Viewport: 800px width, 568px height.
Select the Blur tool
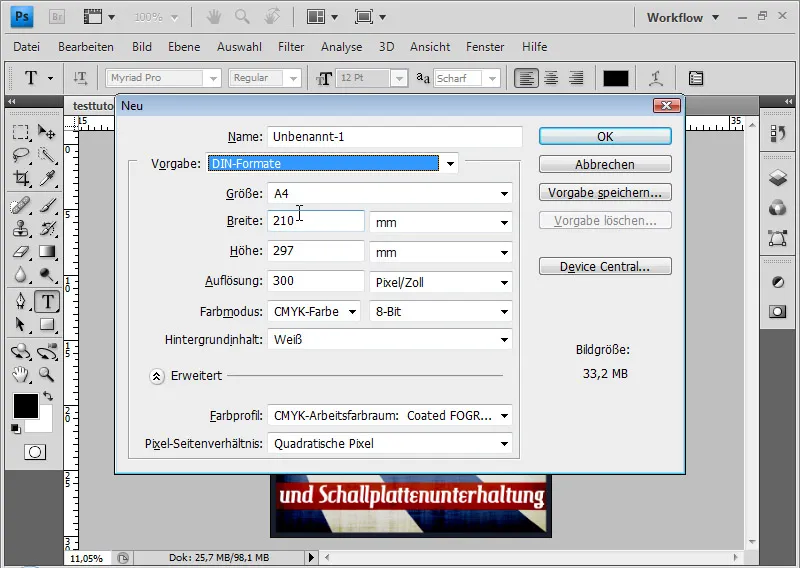tap(20, 275)
